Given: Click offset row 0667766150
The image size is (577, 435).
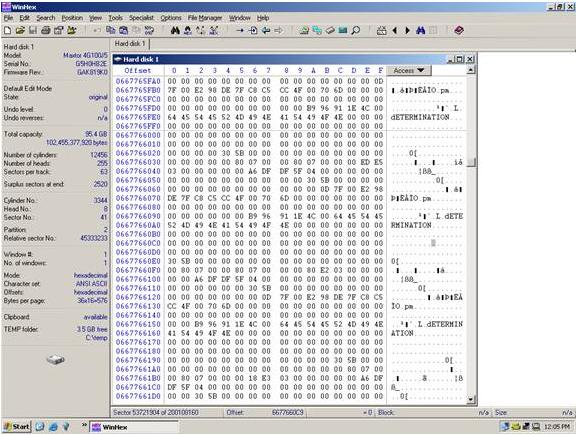Looking at the screenshot, I should pyautogui.click(x=138, y=324).
